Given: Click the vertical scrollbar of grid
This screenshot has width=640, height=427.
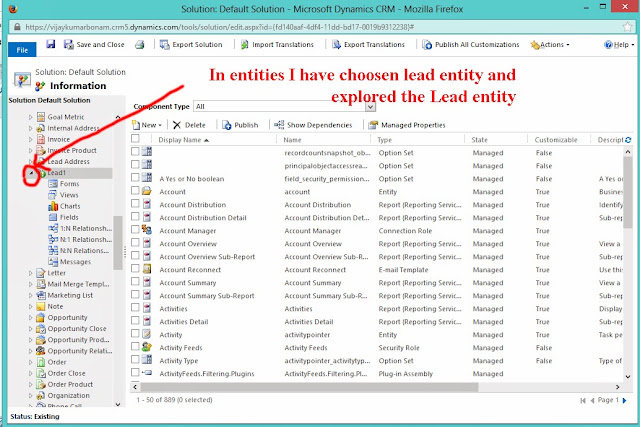Looking at the screenshot, I should [x=628, y=193].
